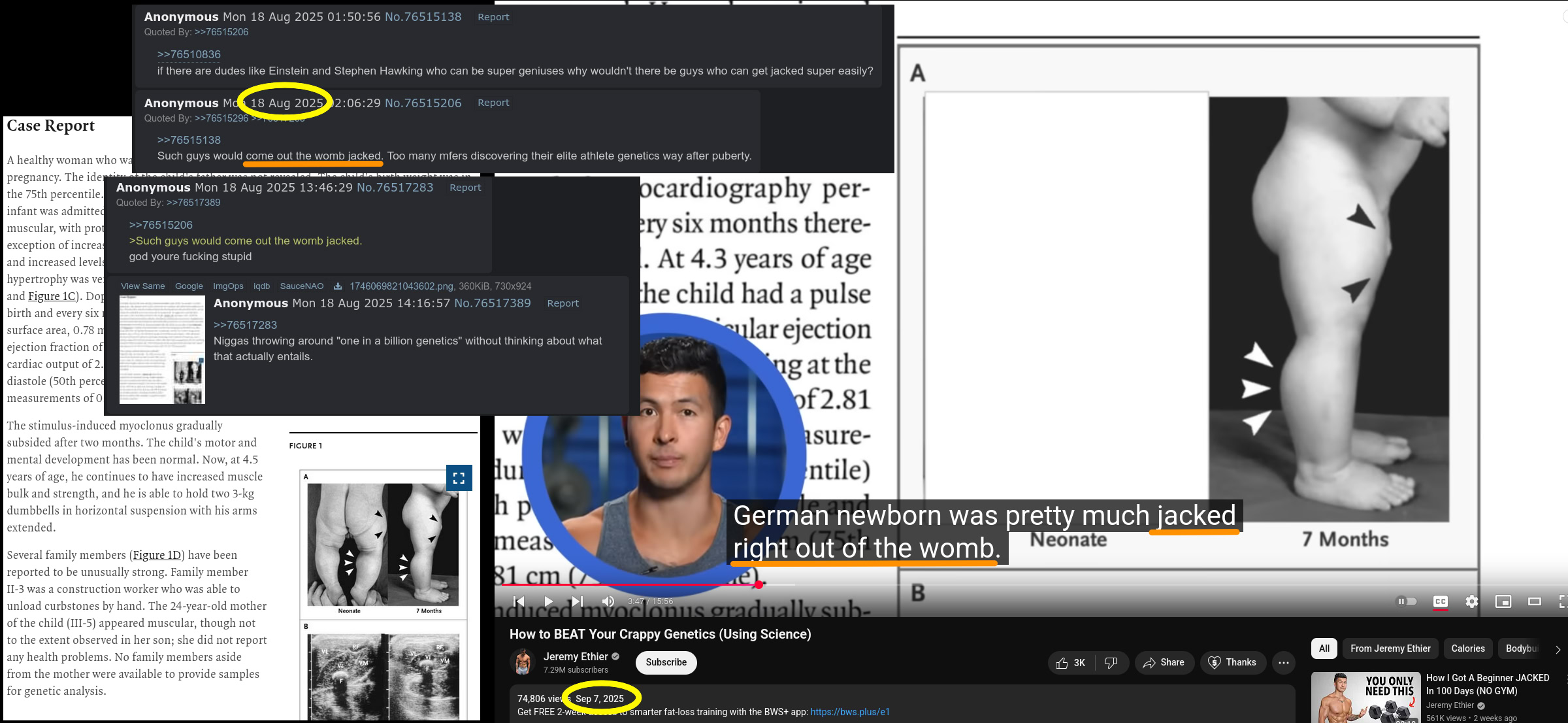Select 'Calories' filter chip
The height and width of the screenshot is (723, 1568).
pyautogui.click(x=1467, y=648)
